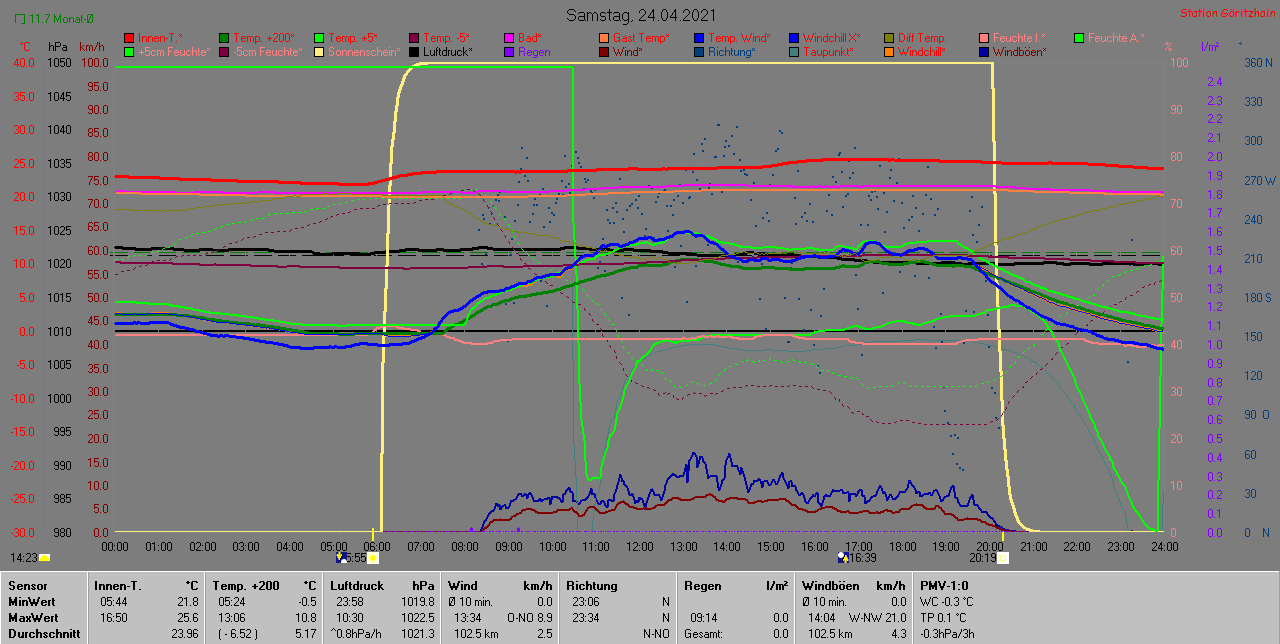The height and width of the screenshot is (644, 1280).
Task: Click the Durchschnitt row label
Action: coord(42,634)
